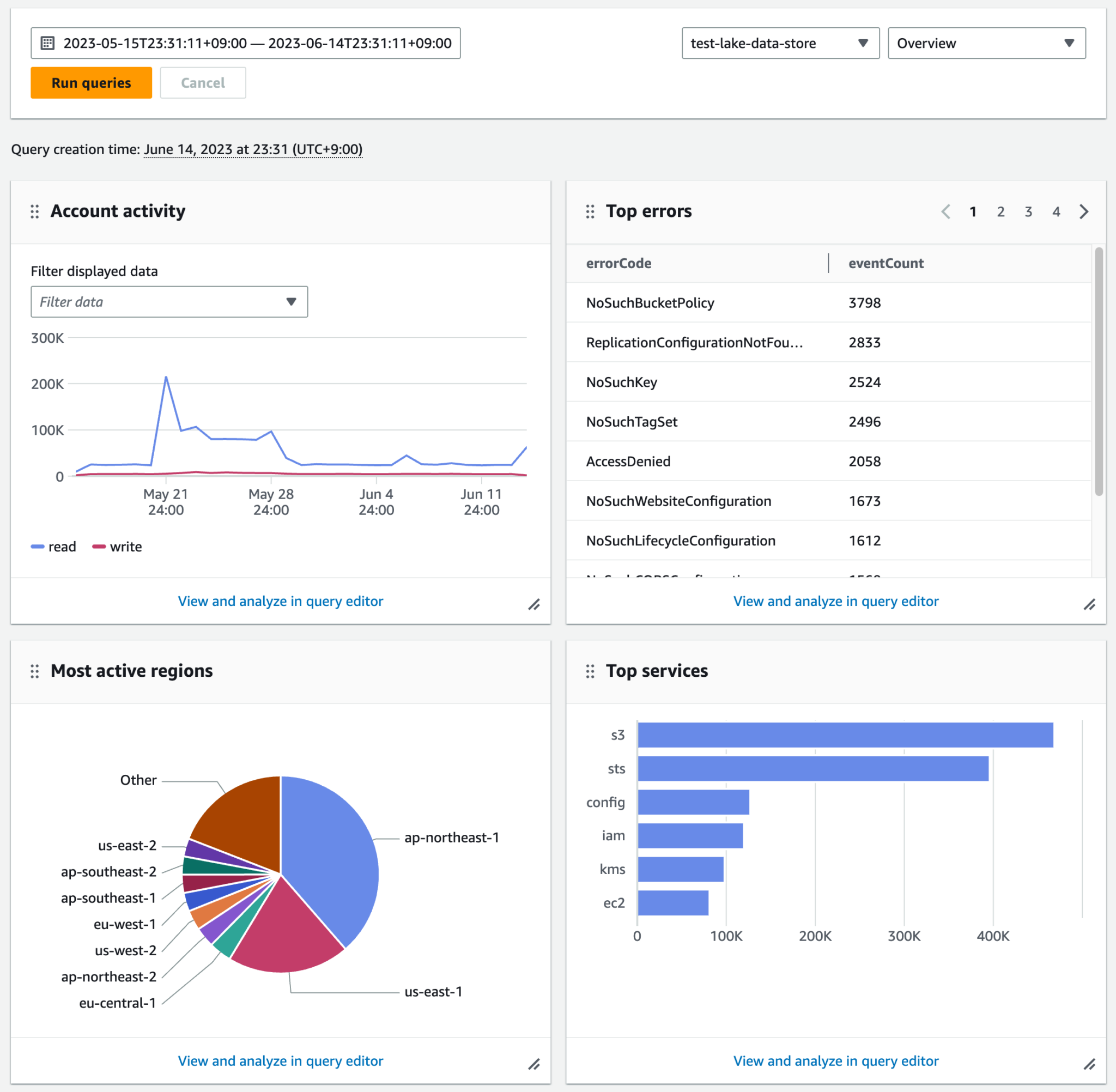Image resolution: width=1116 pixels, height=1092 pixels.
Task: Click the Top errors widget resize icon
Action: [1090, 604]
